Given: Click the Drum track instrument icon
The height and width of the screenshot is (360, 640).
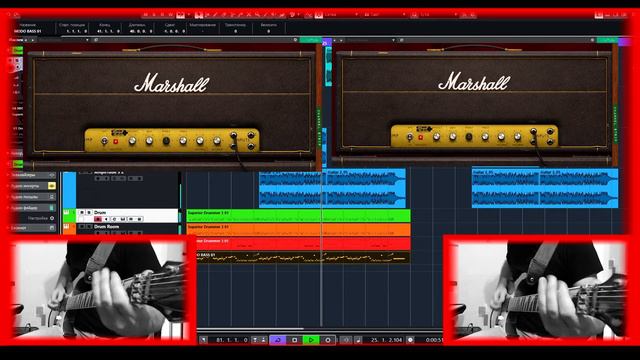Looking at the screenshot, I should click(x=67, y=213).
